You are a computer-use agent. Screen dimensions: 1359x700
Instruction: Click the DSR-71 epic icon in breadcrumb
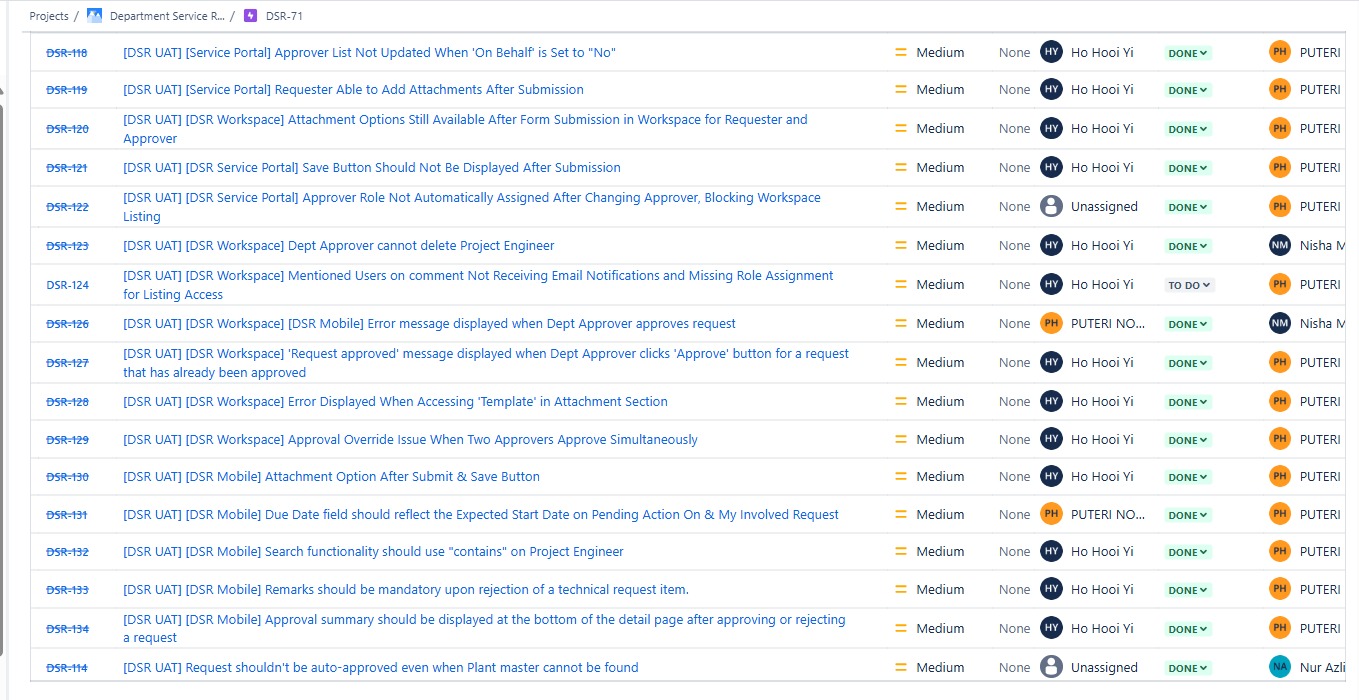(x=250, y=16)
